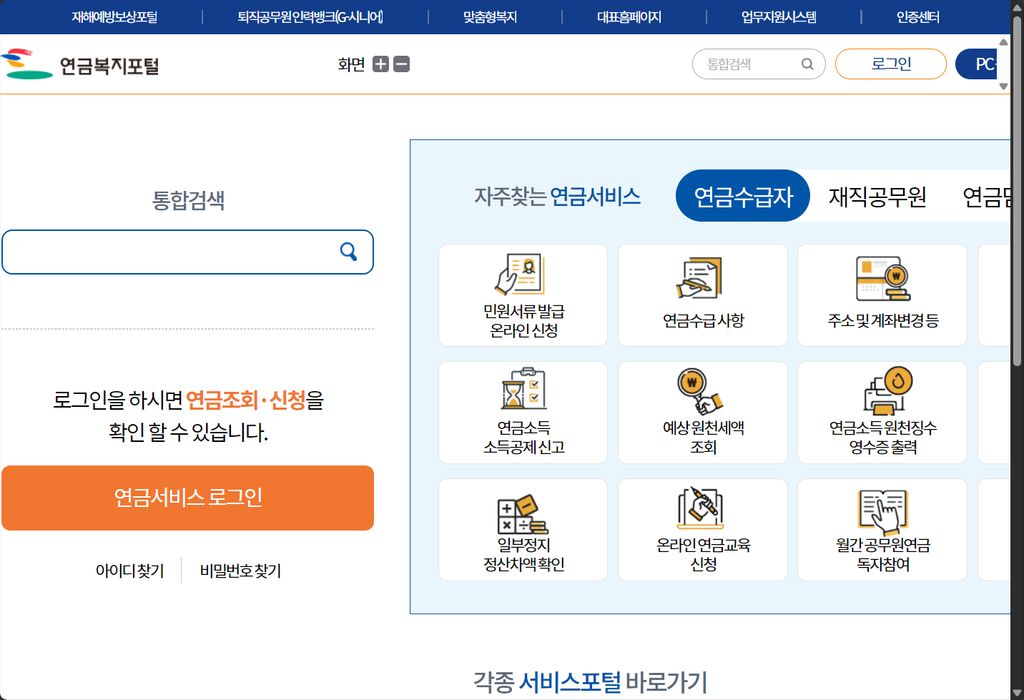Open 대표홈페이지 top menu link
Viewport: 1024px width, 700px height.
(629, 17)
